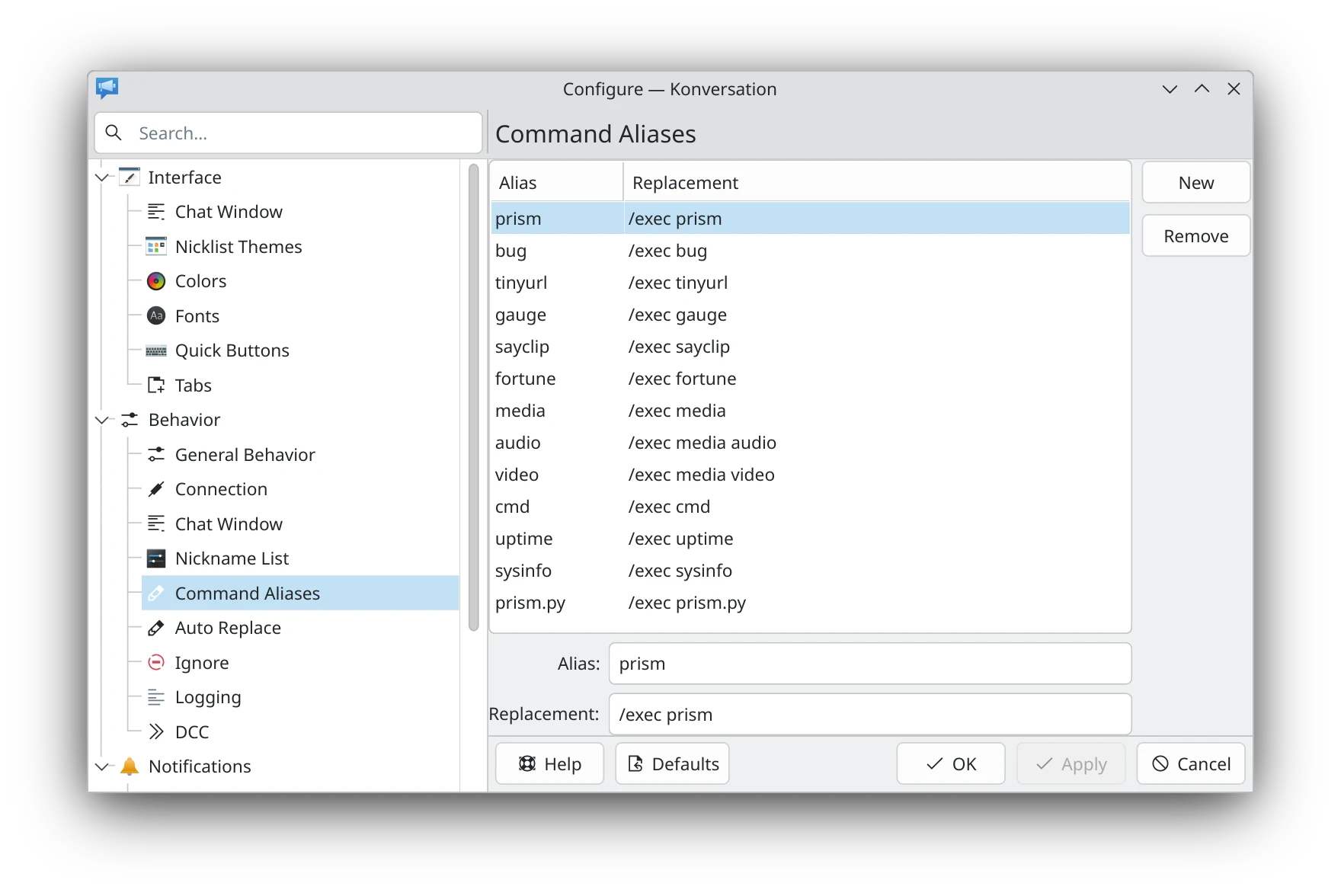This screenshot has height=896, width=1341.
Task: Click the DCC double-arrow icon
Action: (156, 731)
